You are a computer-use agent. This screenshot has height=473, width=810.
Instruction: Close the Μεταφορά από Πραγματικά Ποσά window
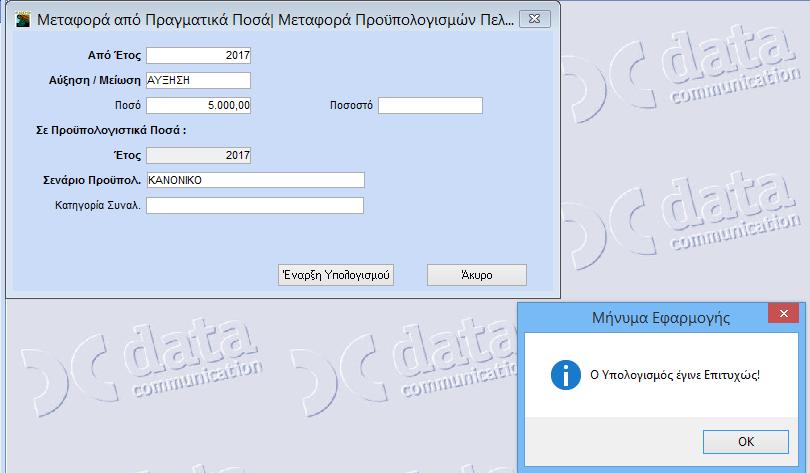click(535, 19)
